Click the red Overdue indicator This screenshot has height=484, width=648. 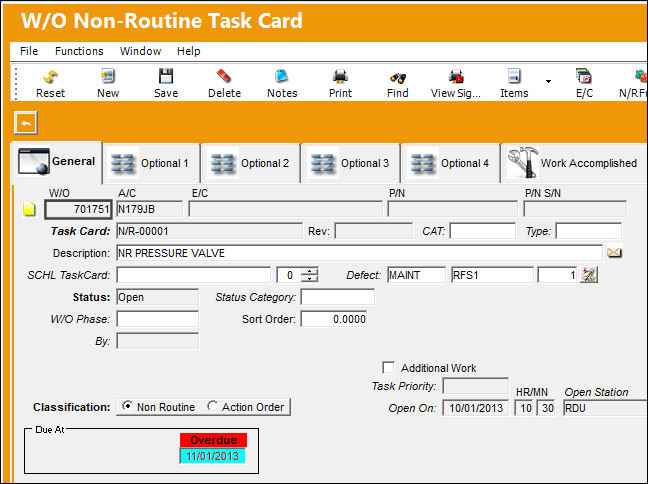click(213, 440)
